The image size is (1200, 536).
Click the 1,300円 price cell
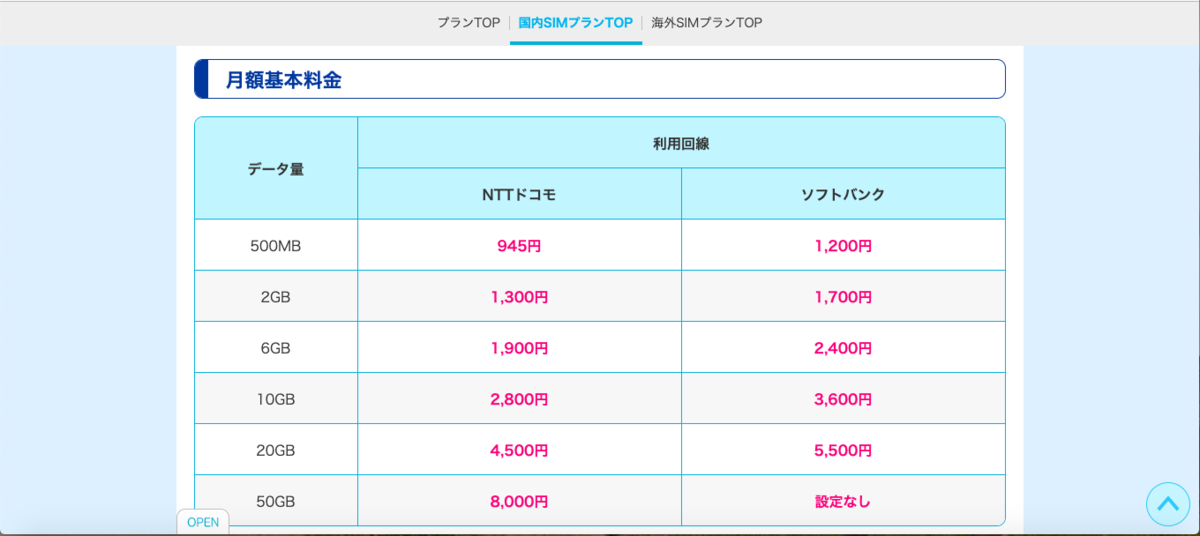(519, 296)
